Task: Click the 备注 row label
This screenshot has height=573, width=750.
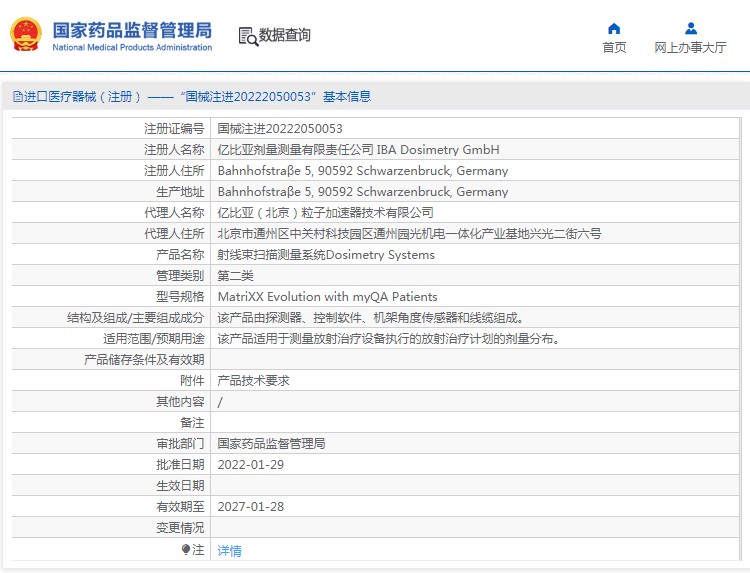Action: pos(192,423)
